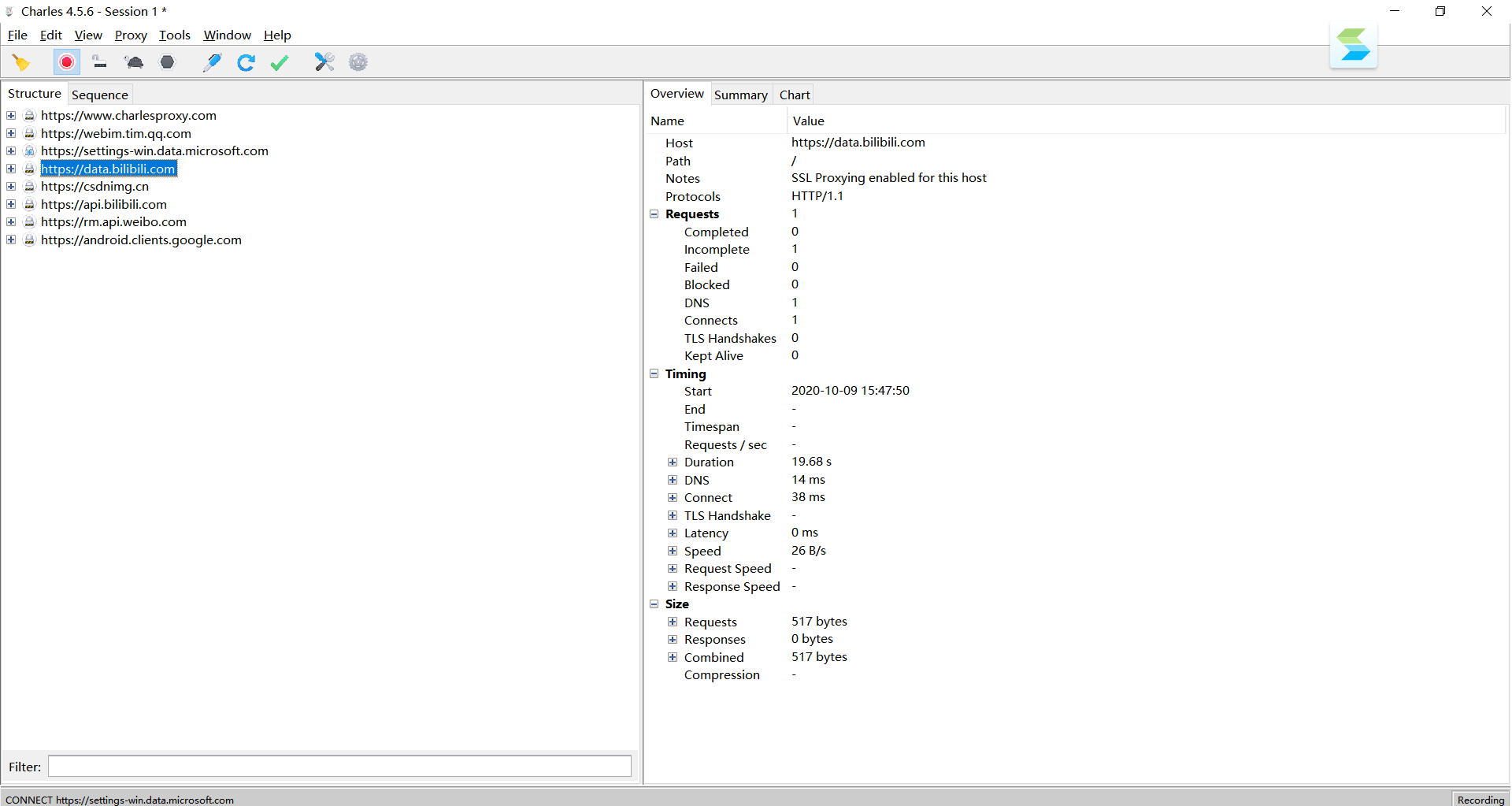Expand the Response Speed row

[x=673, y=586]
